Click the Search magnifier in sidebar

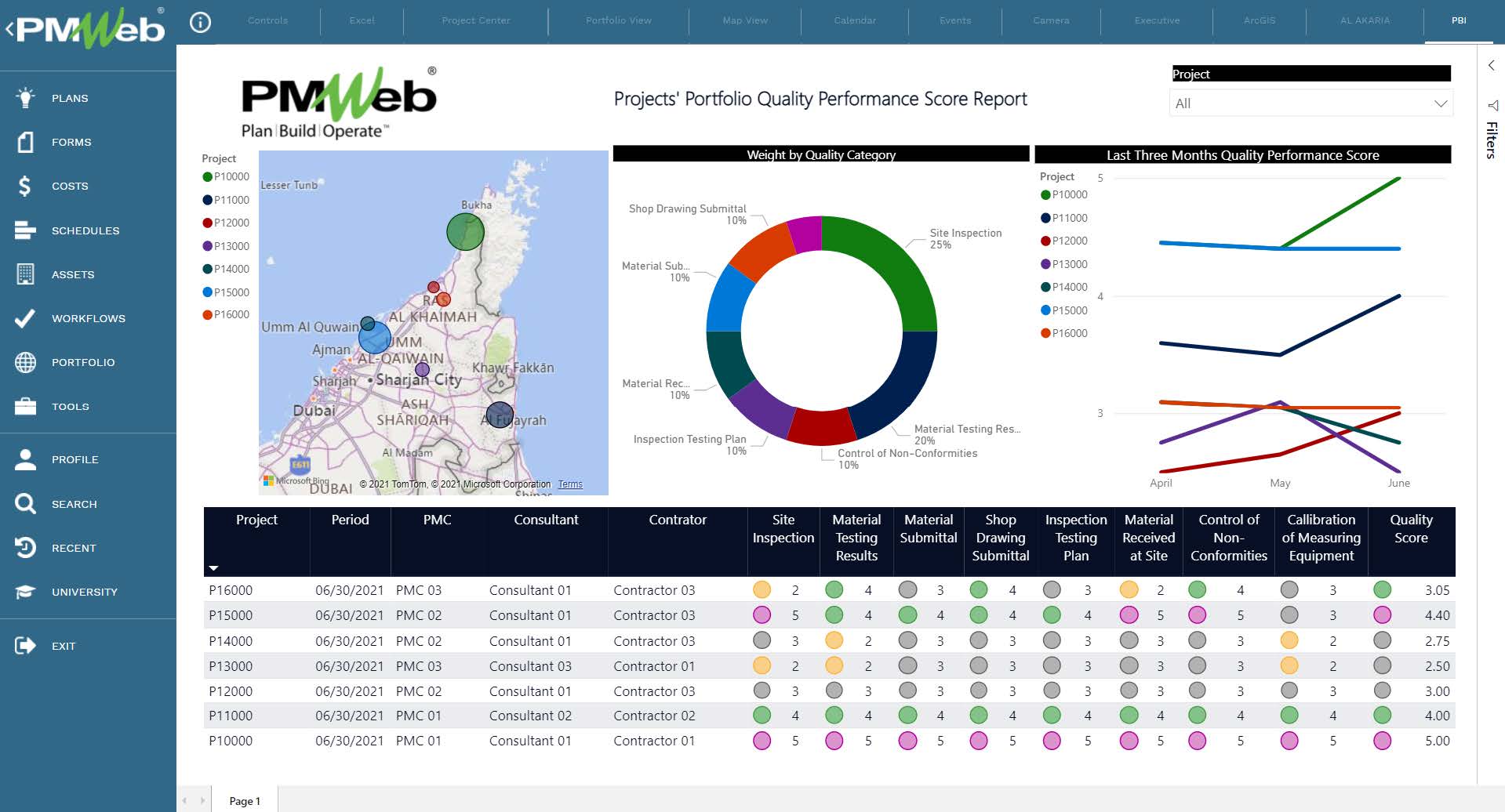(x=24, y=504)
